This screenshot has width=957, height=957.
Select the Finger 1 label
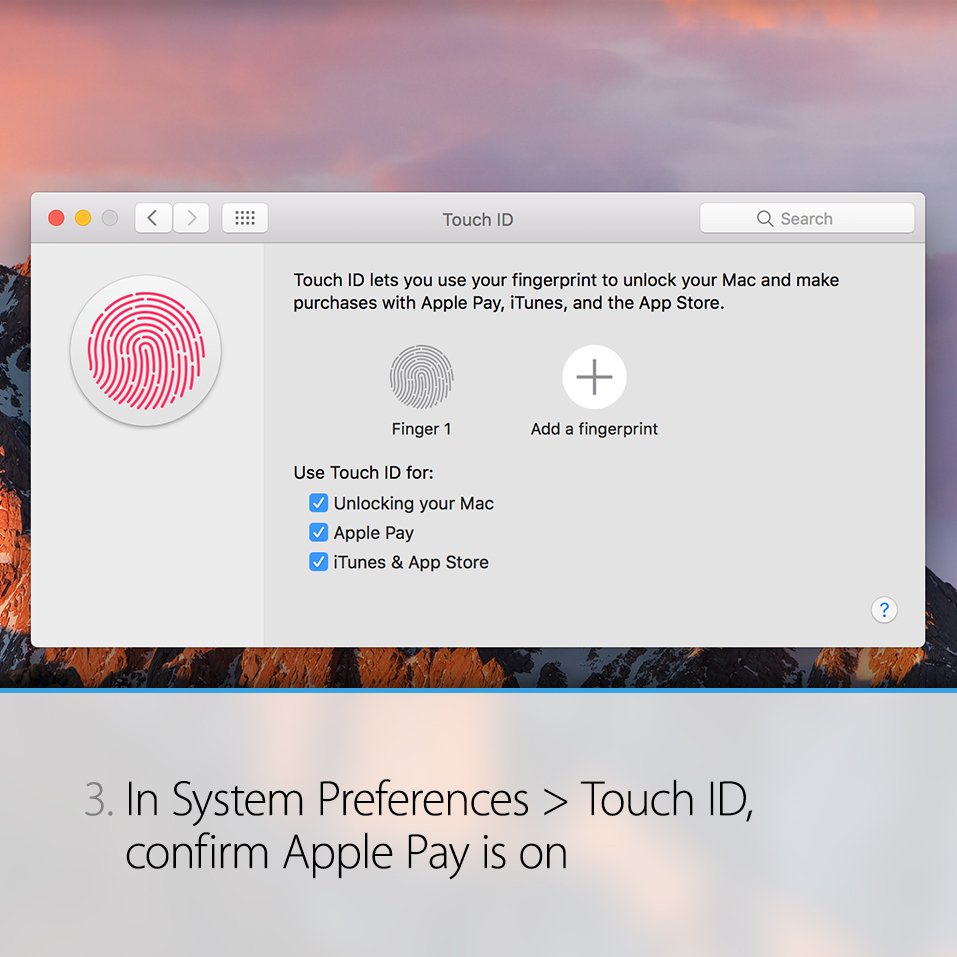(x=421, y=429)
